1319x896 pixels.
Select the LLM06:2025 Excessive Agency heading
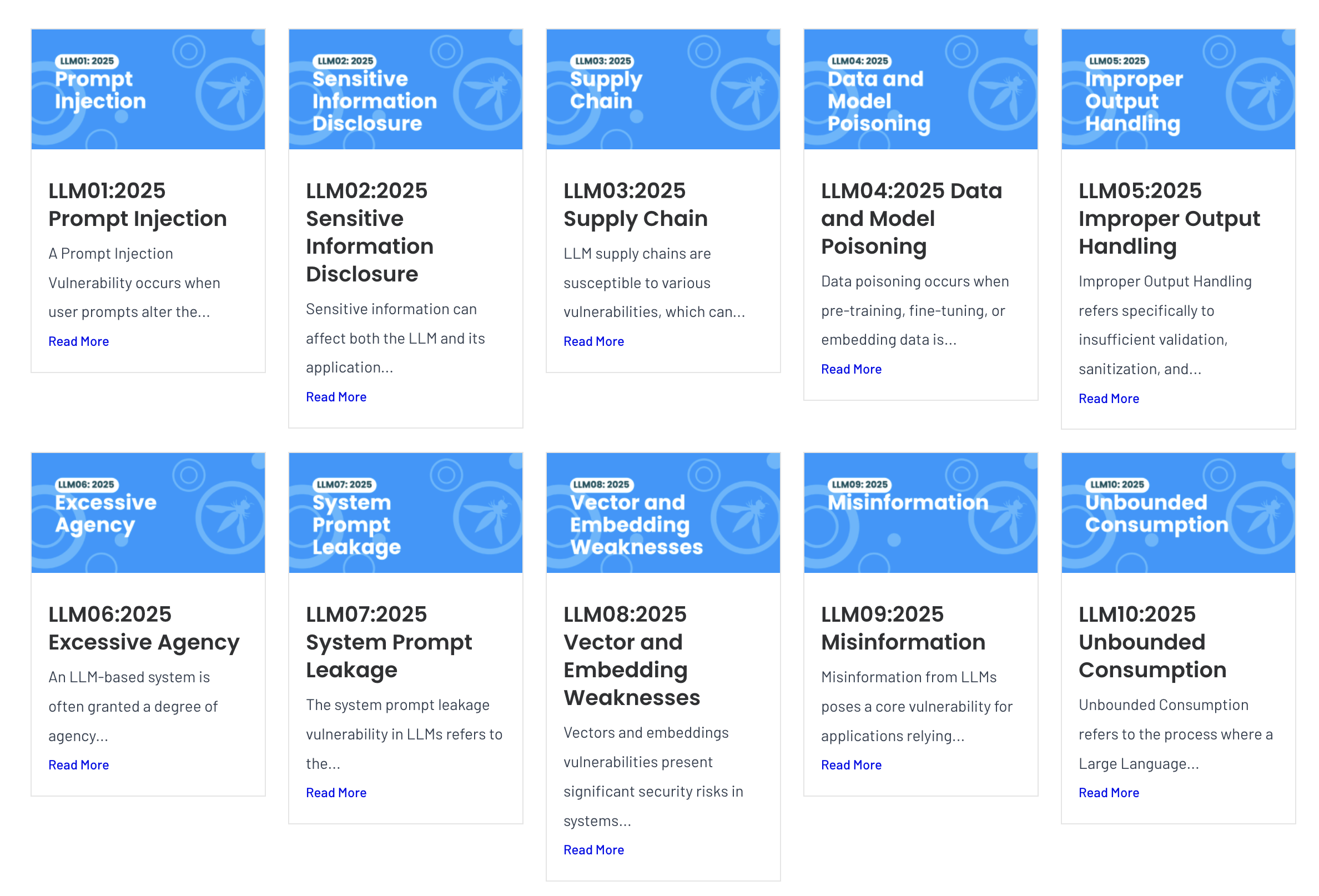pyautogui.click(x=144, y=628)
